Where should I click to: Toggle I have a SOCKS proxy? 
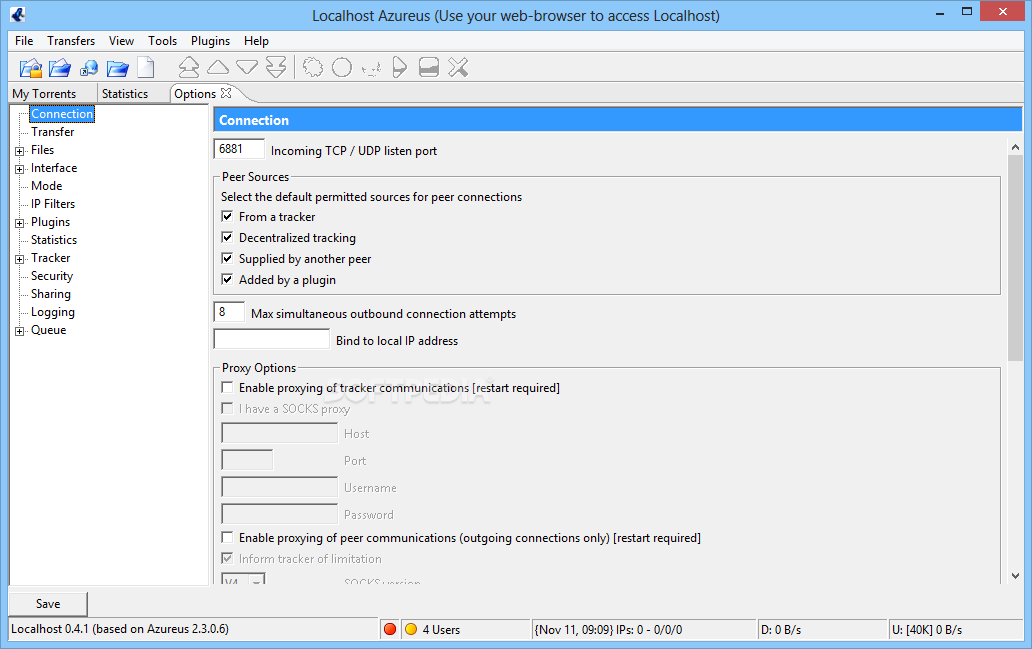point(227,408)
